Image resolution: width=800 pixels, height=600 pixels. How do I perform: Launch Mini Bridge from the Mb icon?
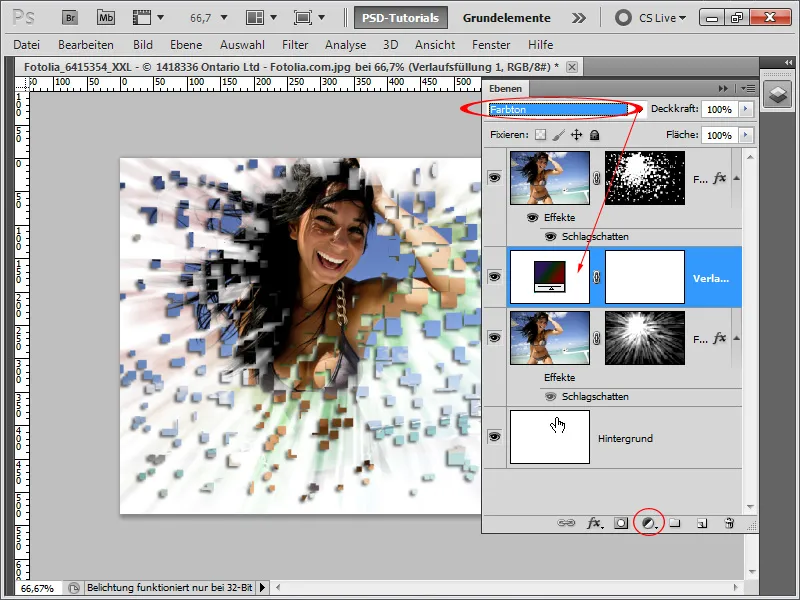point(106,17)
